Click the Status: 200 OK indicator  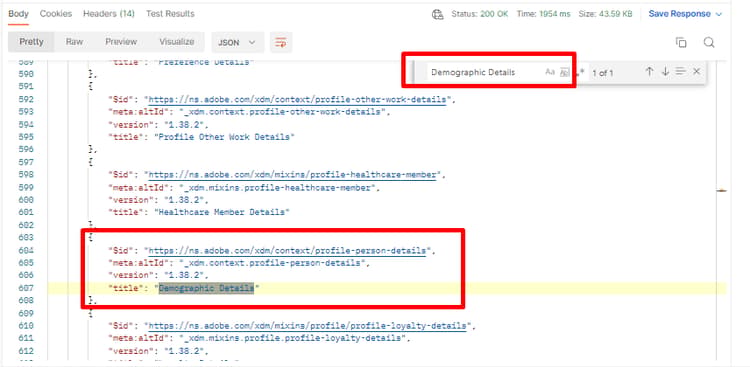480,14
